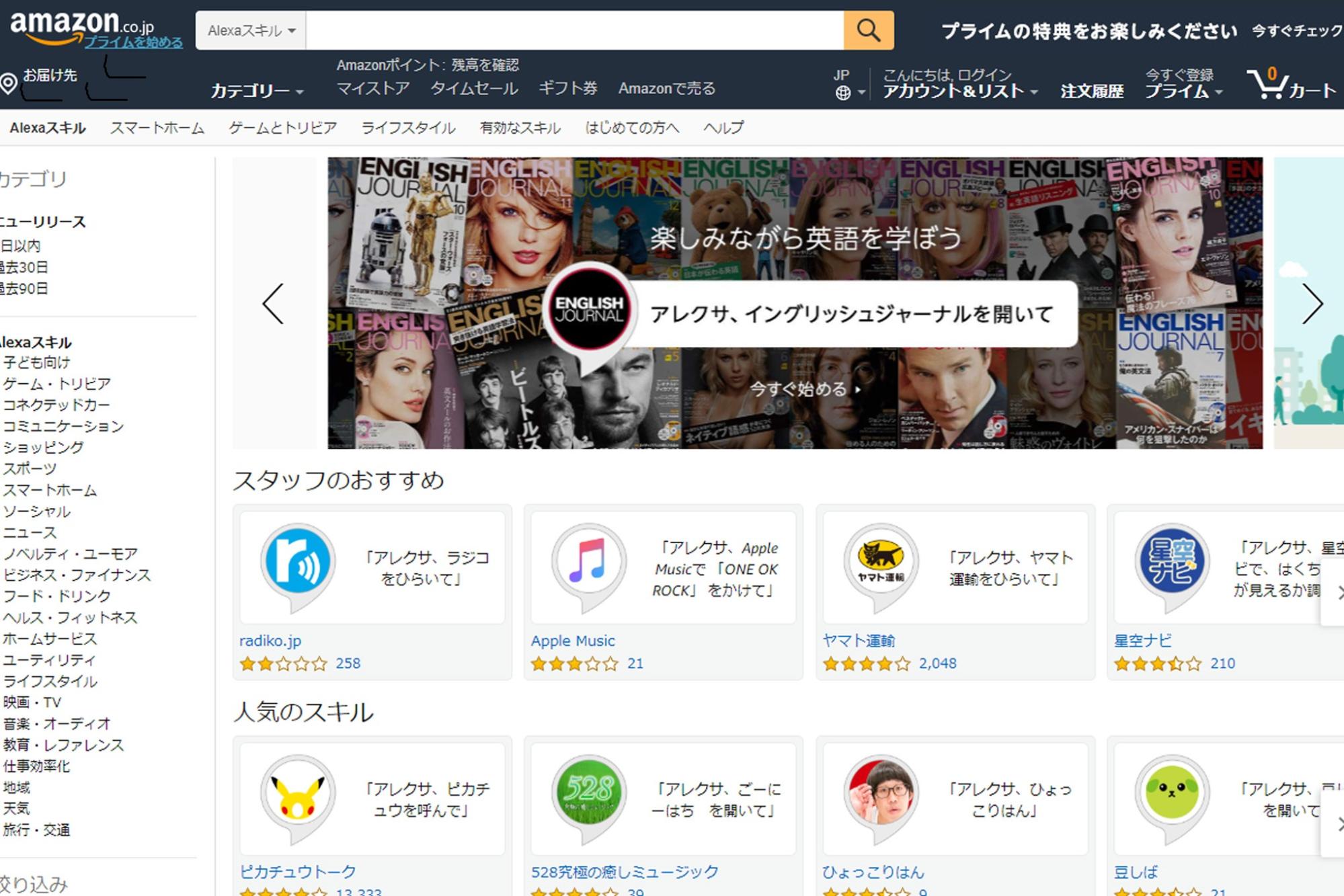Select the Alexaスキル tab in subnav
Image resolution: width=1344 pixels, height=896 pixels.
tap(48, 128)
